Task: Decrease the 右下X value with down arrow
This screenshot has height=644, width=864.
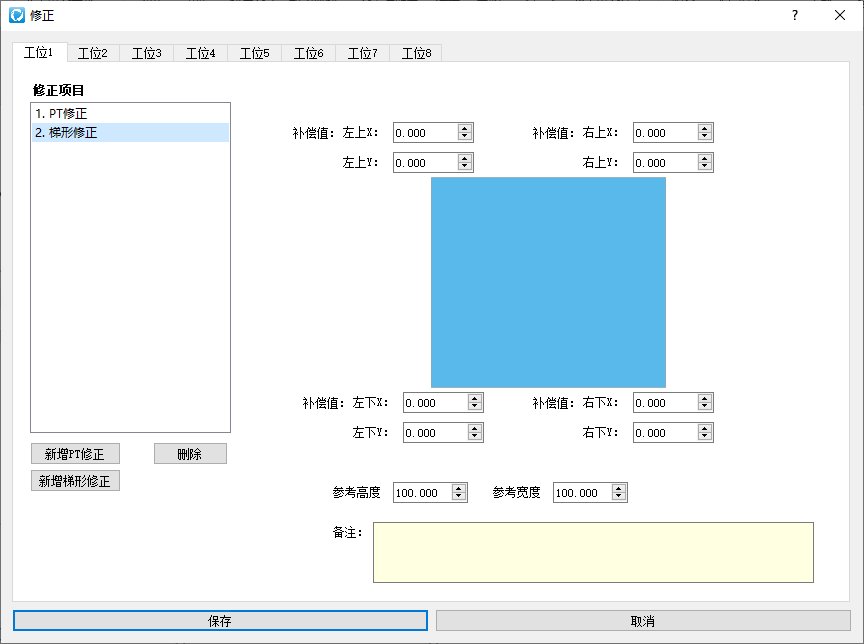Action: point(705,407)
